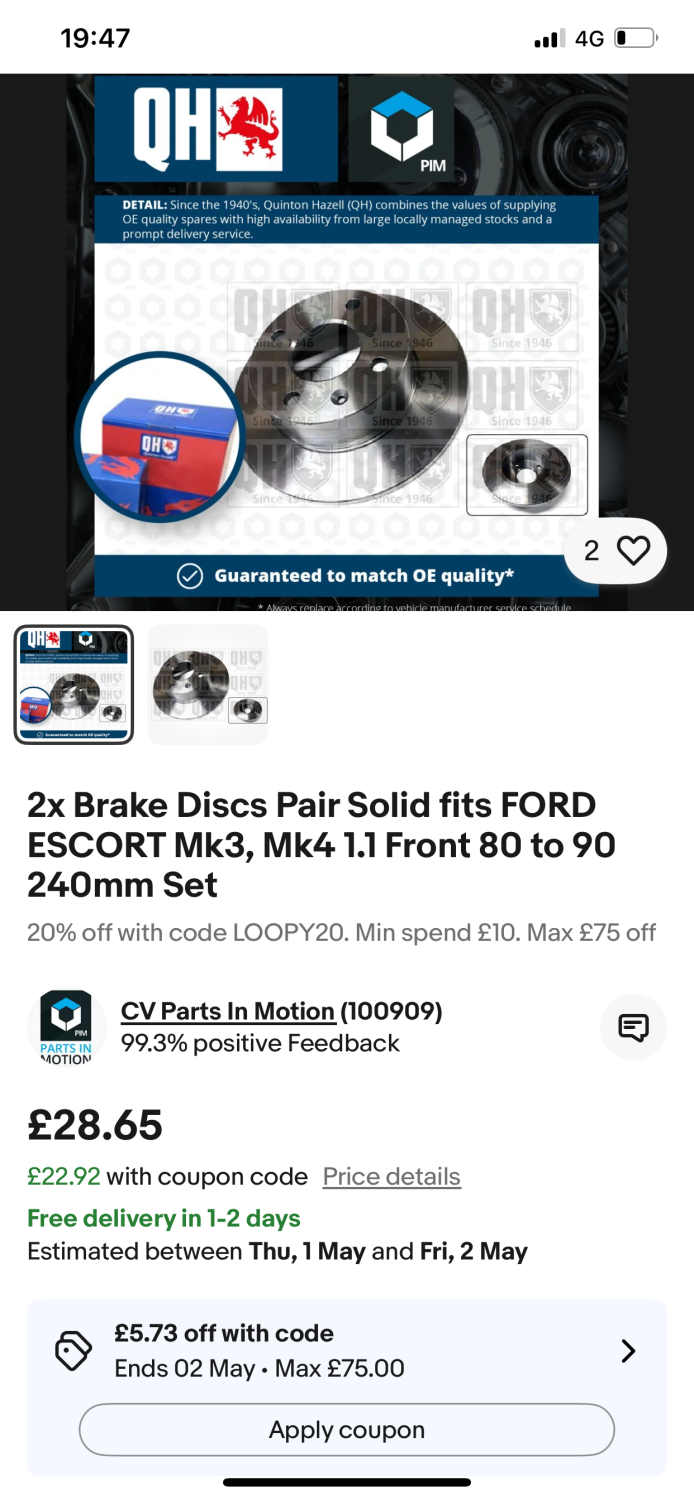Open the Price details link

[392, 1176]
